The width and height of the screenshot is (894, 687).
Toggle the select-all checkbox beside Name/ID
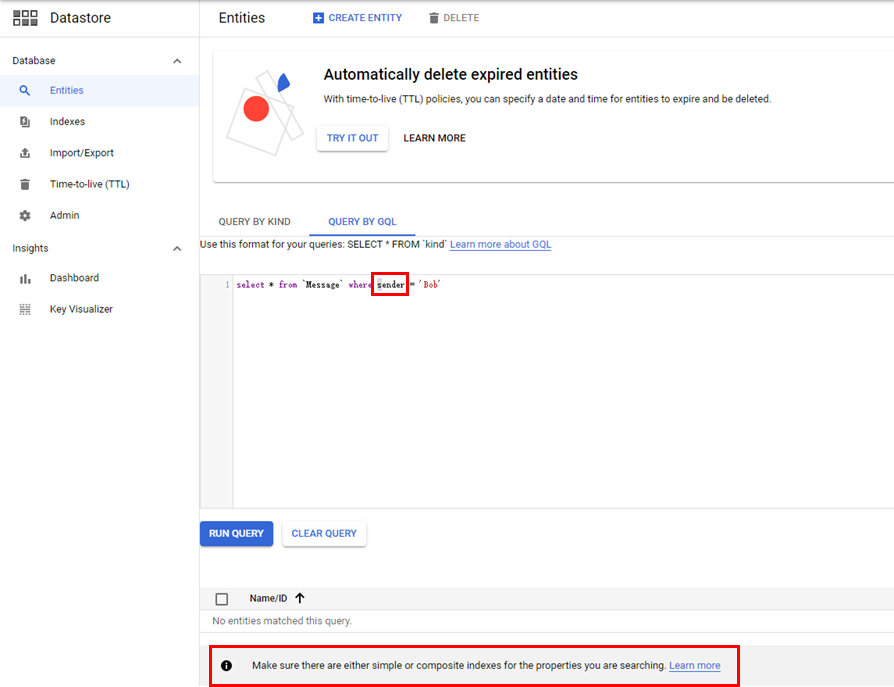pyautogui.click(x=222, y=599)
